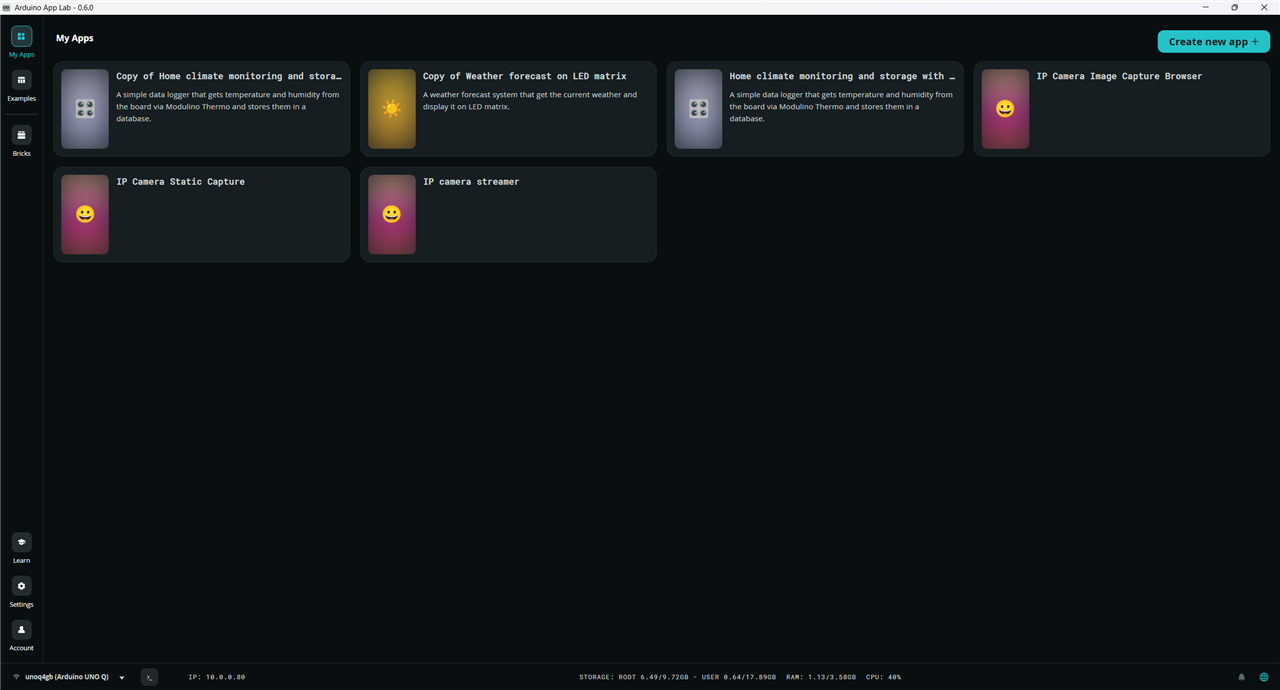Click smiley thumbnail of IP Camera Static Capture
The height and width of the screenshot is (690, 1280).
click(x=85, y=214)
